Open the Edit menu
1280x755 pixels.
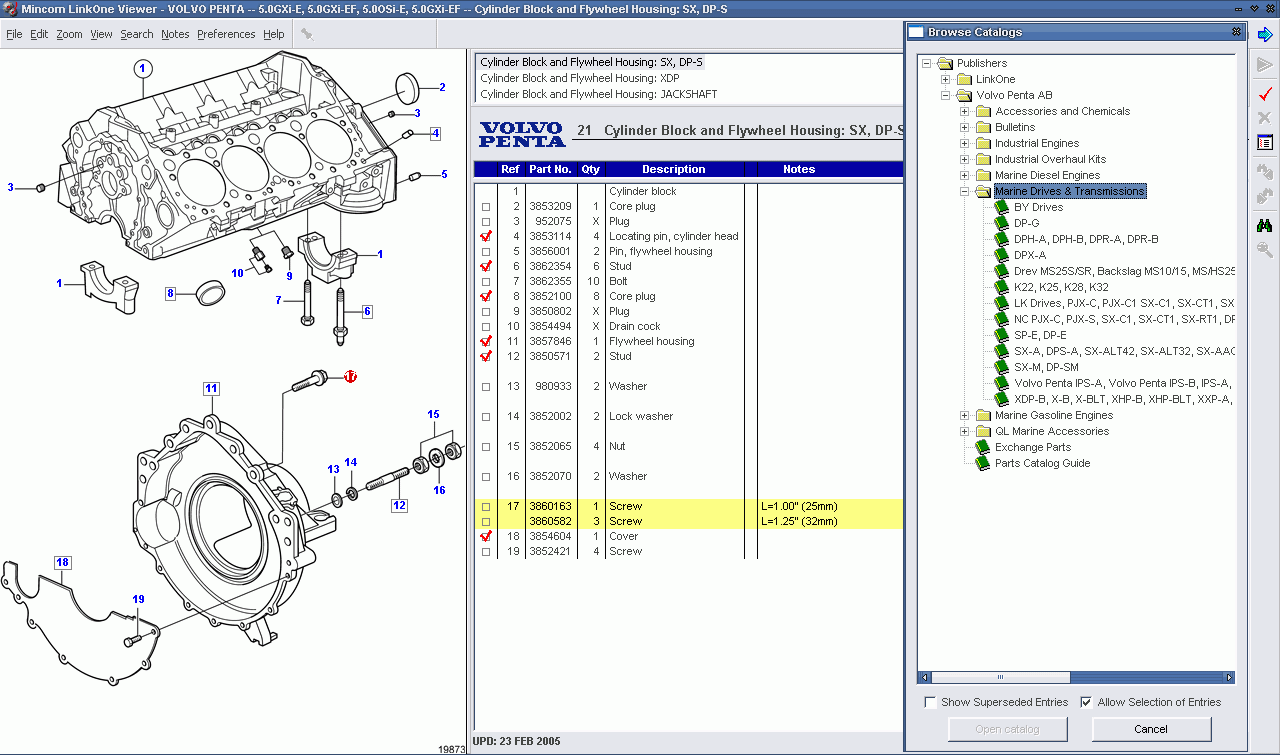[39, 34]
